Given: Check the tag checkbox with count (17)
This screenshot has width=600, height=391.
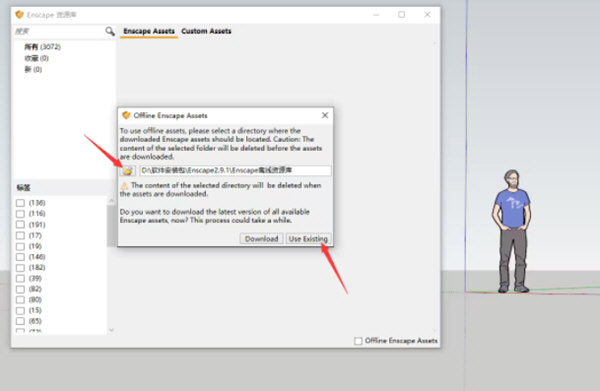Looking at the screenshot, I should click(20, 235).
